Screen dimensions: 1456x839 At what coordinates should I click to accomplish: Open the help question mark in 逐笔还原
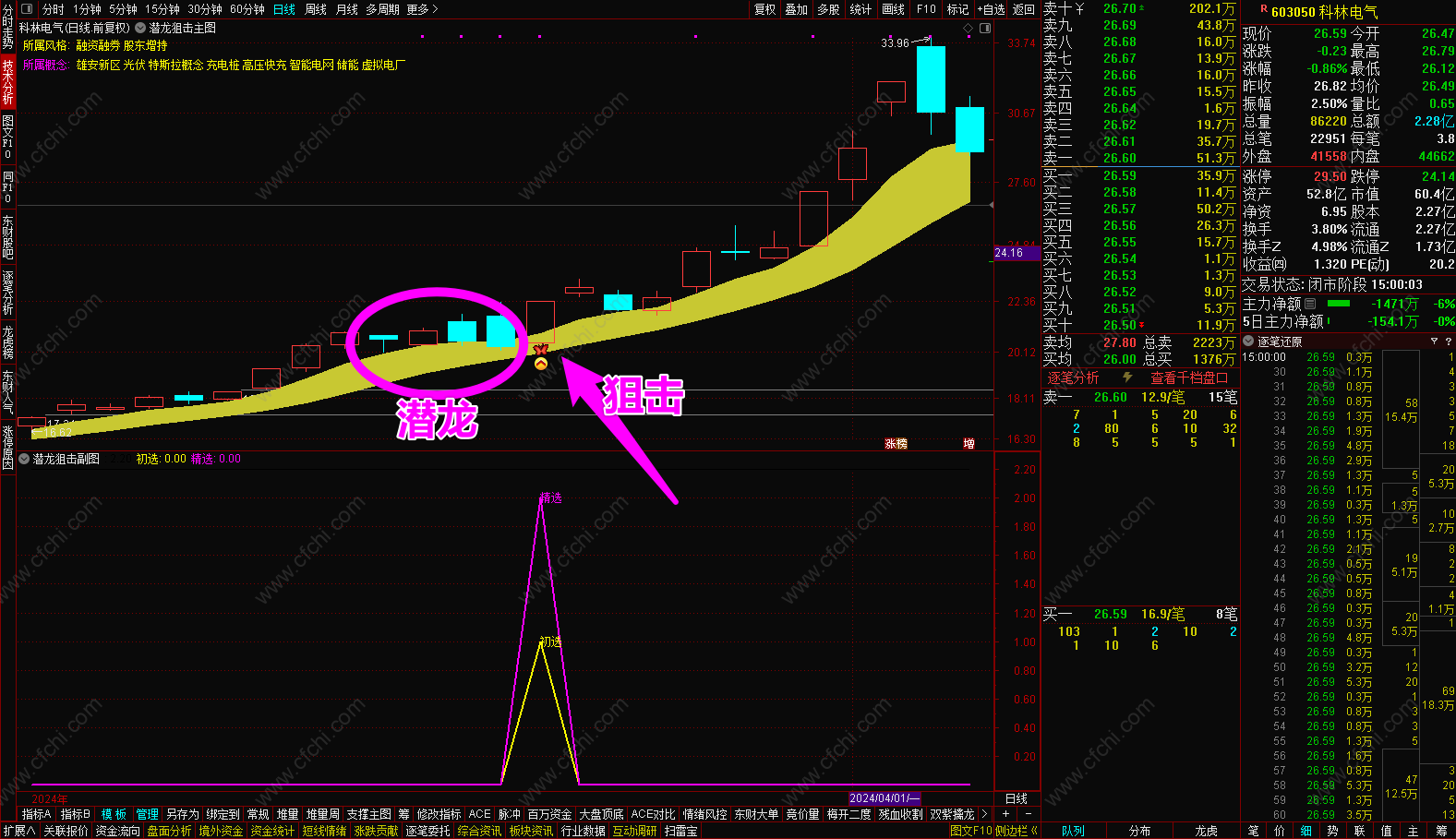click(1448, 342)
